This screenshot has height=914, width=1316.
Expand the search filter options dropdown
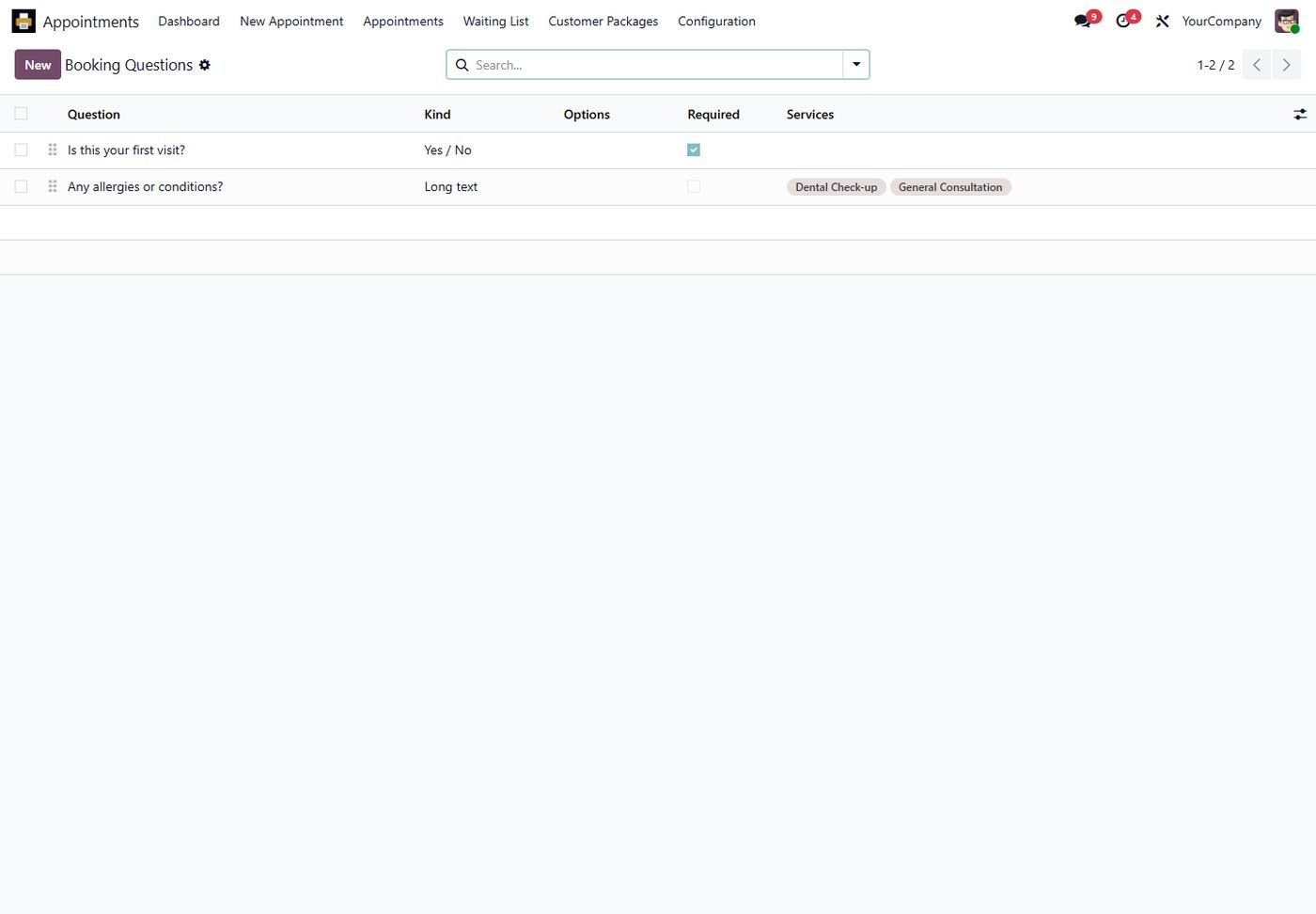(856, 65)
